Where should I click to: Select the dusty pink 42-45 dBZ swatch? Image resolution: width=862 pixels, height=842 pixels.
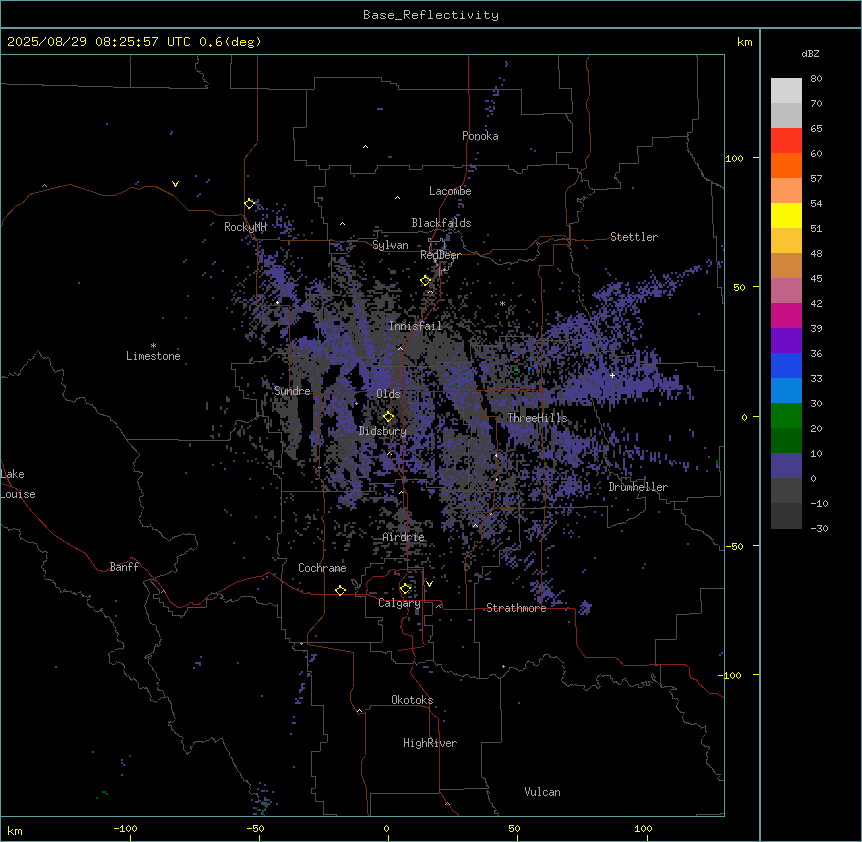[786, 291]
